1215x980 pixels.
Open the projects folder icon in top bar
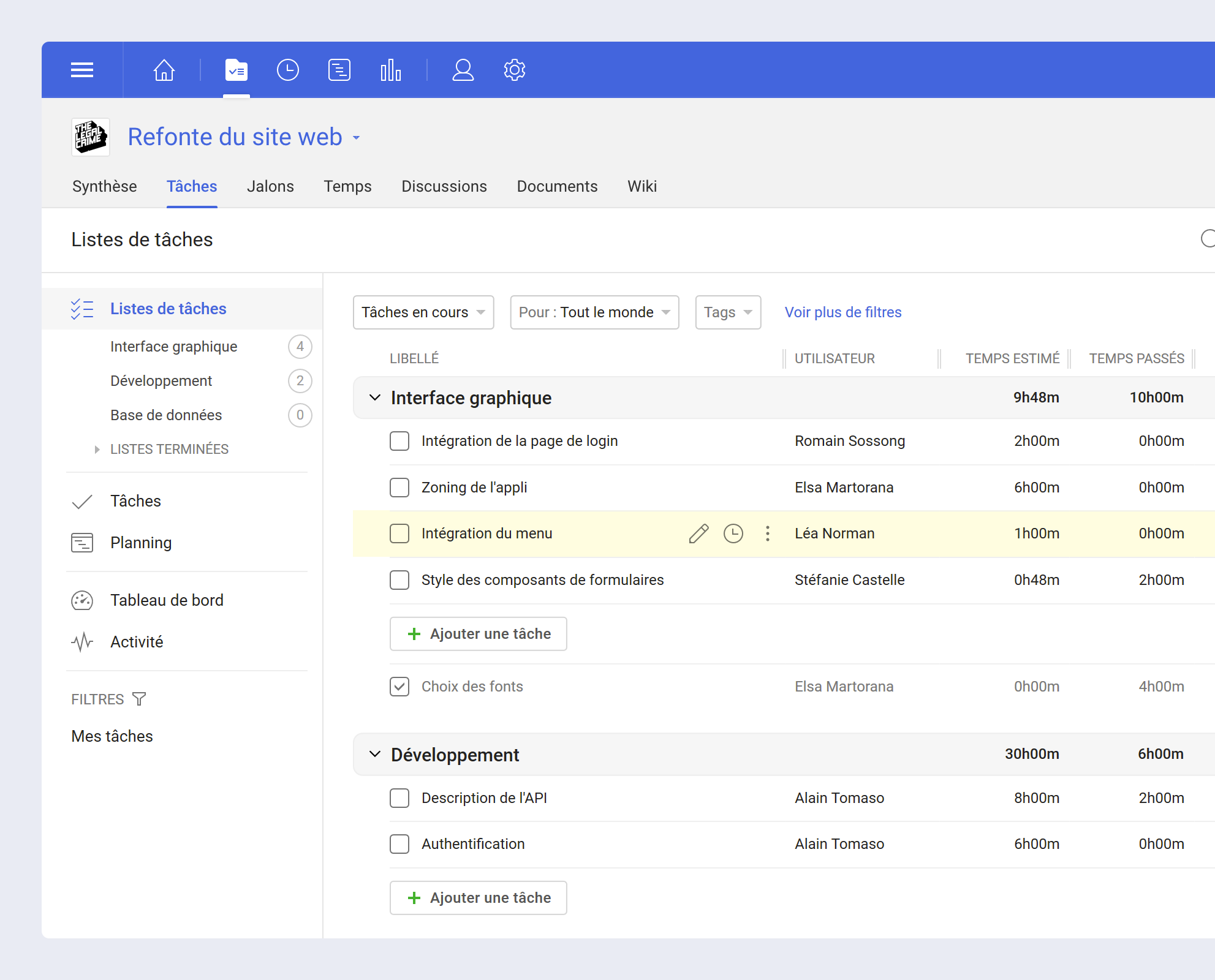(x=237, y=70)
